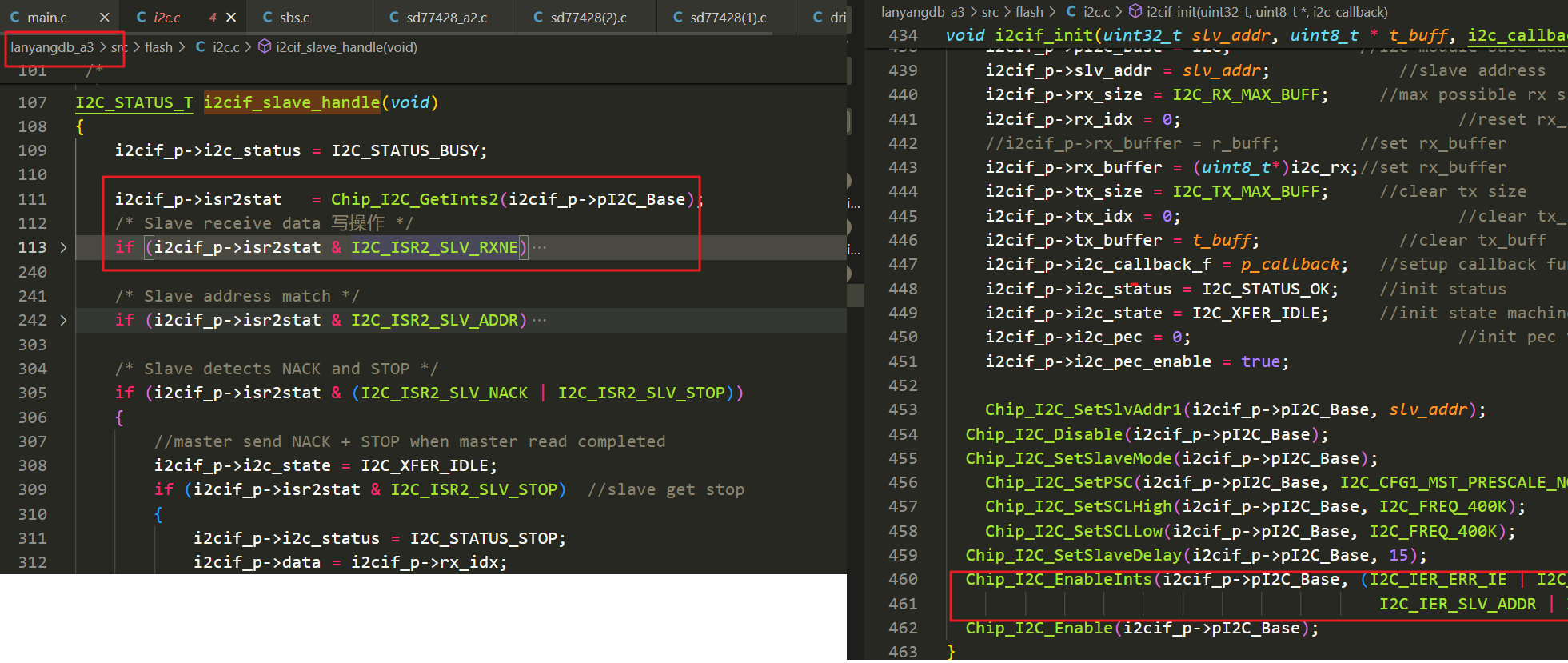Click I2C_TX_MAX_BUFF on line 444
Image resolution: width=1568 pixels, height=663 pixels.
point(1246,191)
